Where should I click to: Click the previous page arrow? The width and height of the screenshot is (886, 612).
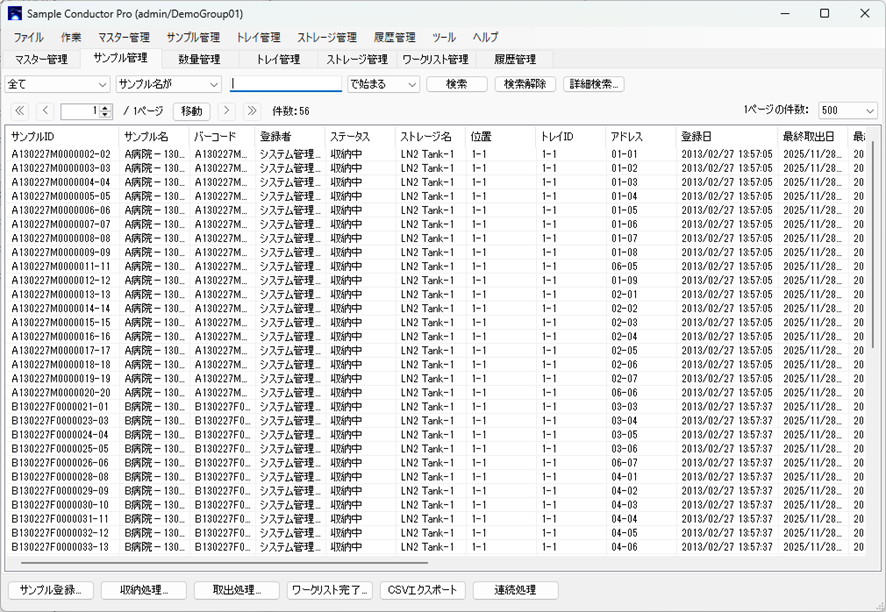coord(45,111)
